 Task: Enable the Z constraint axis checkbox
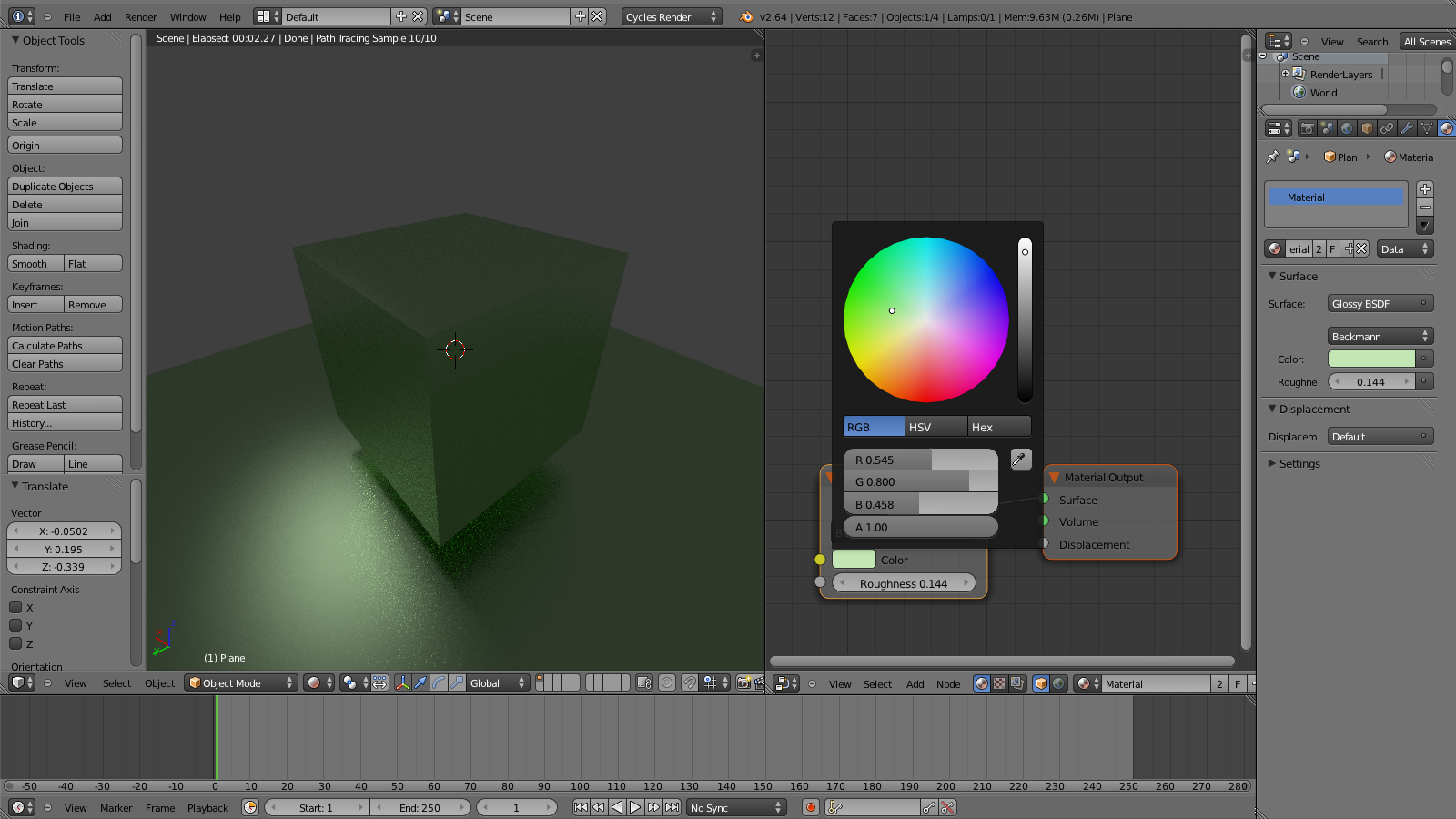(15, 643)
